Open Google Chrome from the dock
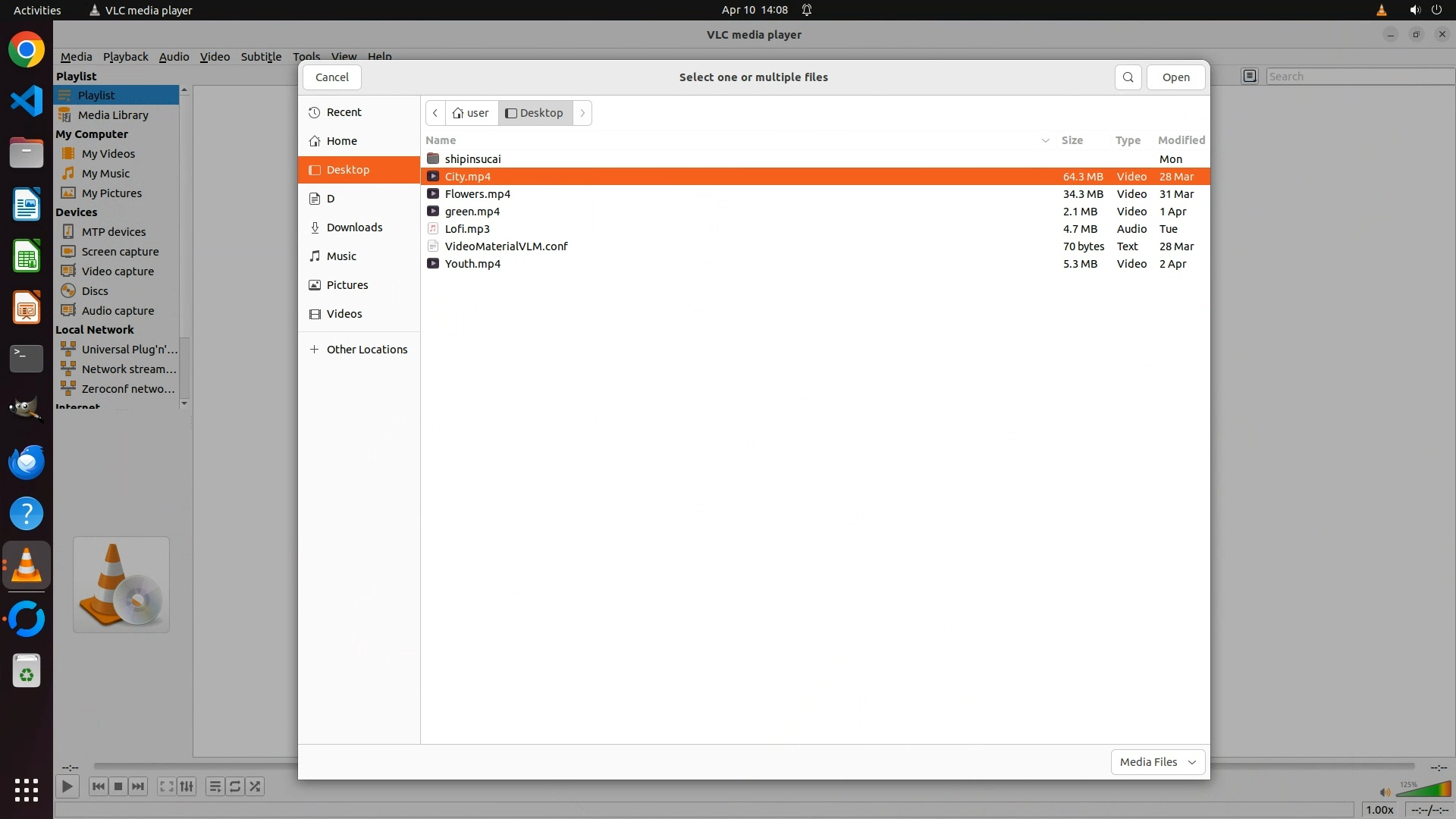Screen dimensions: 1456x819 (x=27, y=50)
